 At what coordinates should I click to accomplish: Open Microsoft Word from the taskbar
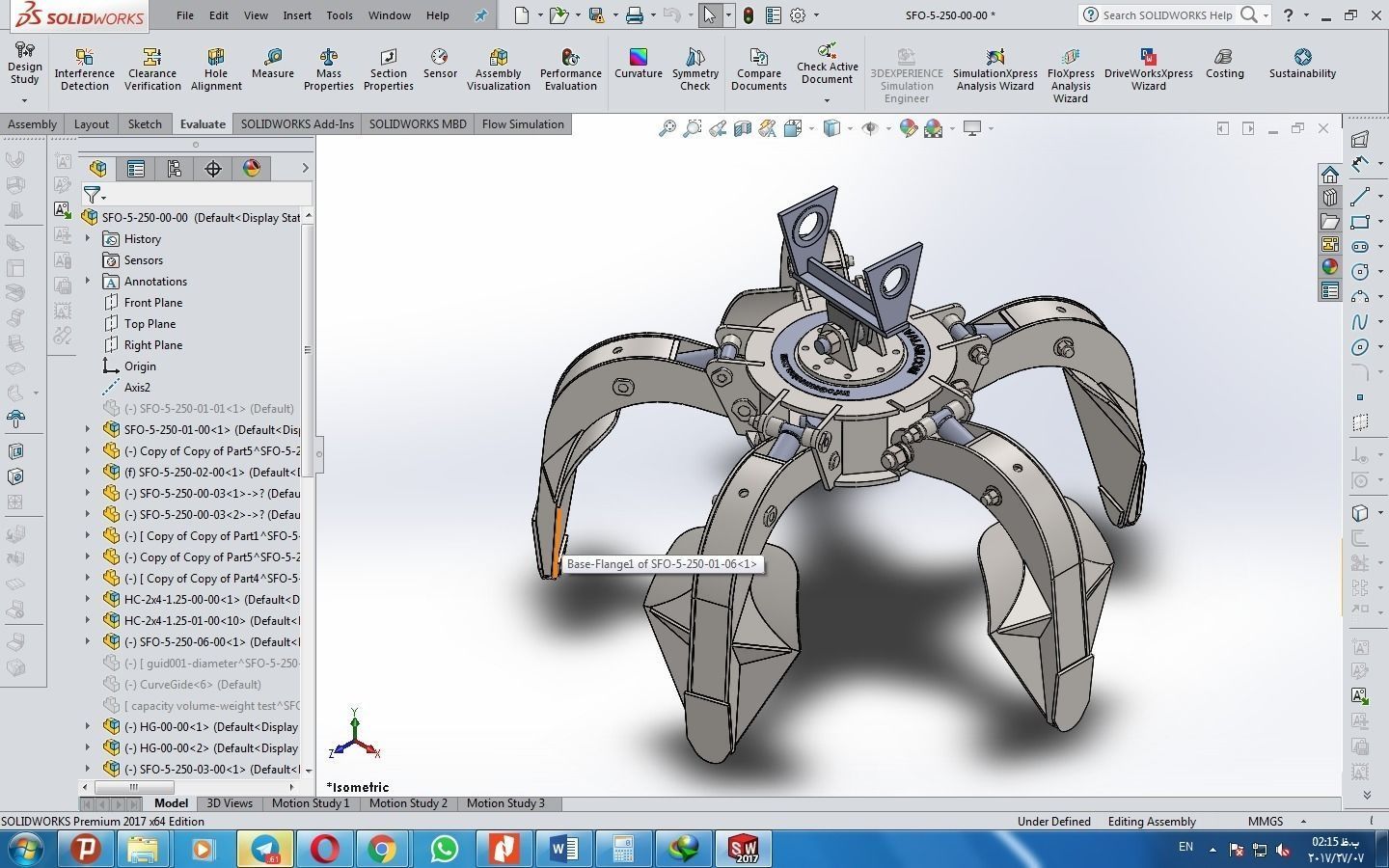pos(563,850)
